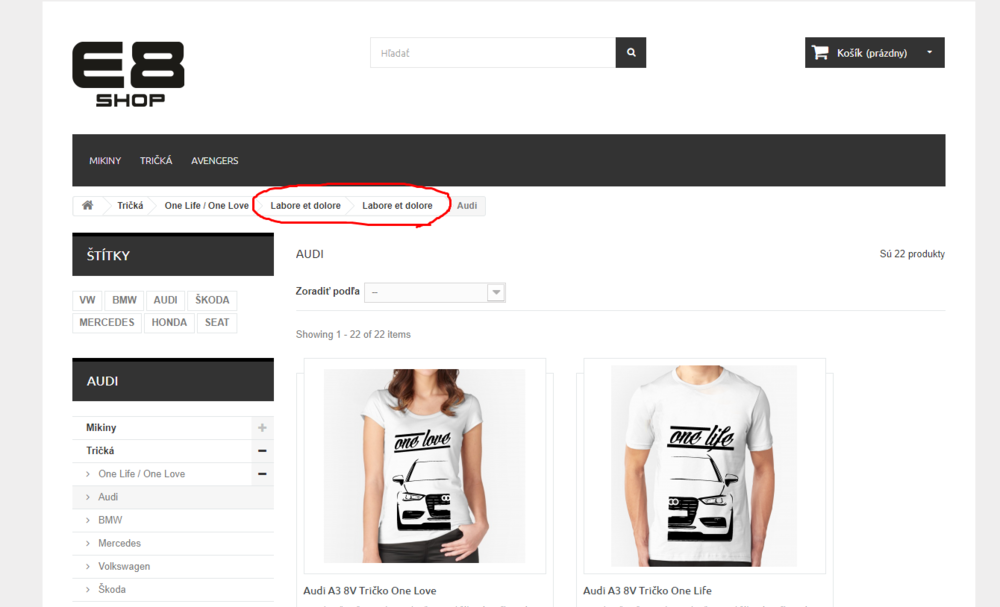Screen dimensions: 1000x607
Task: Go to One Life / One Love breadcrumb
Action: [207, 205]
